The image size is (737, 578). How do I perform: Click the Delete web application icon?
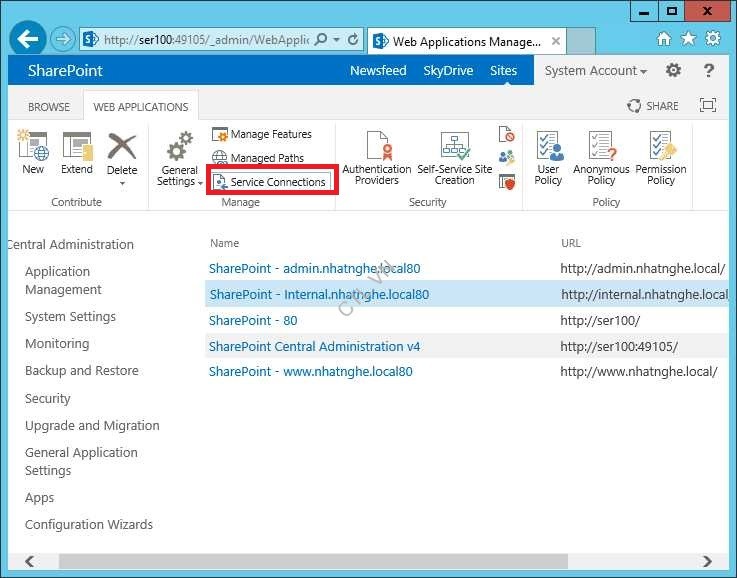pos(122,146)
